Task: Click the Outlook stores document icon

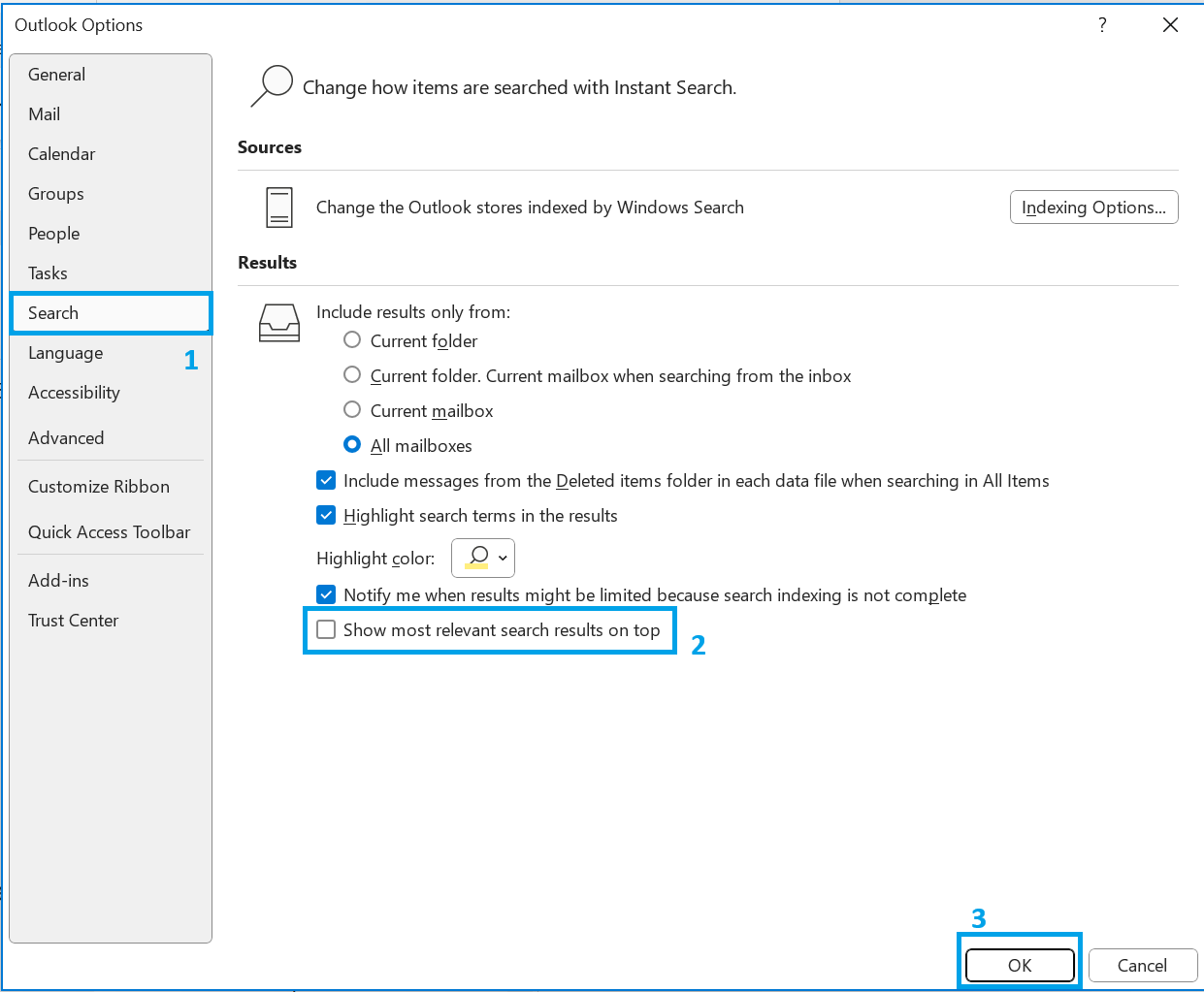Action: (279, 208)
